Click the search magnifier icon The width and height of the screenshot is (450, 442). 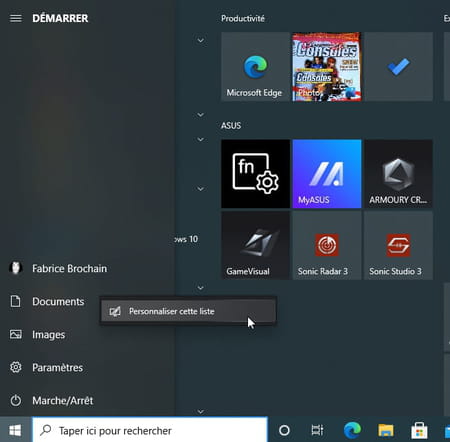click(x=46, y=430)
